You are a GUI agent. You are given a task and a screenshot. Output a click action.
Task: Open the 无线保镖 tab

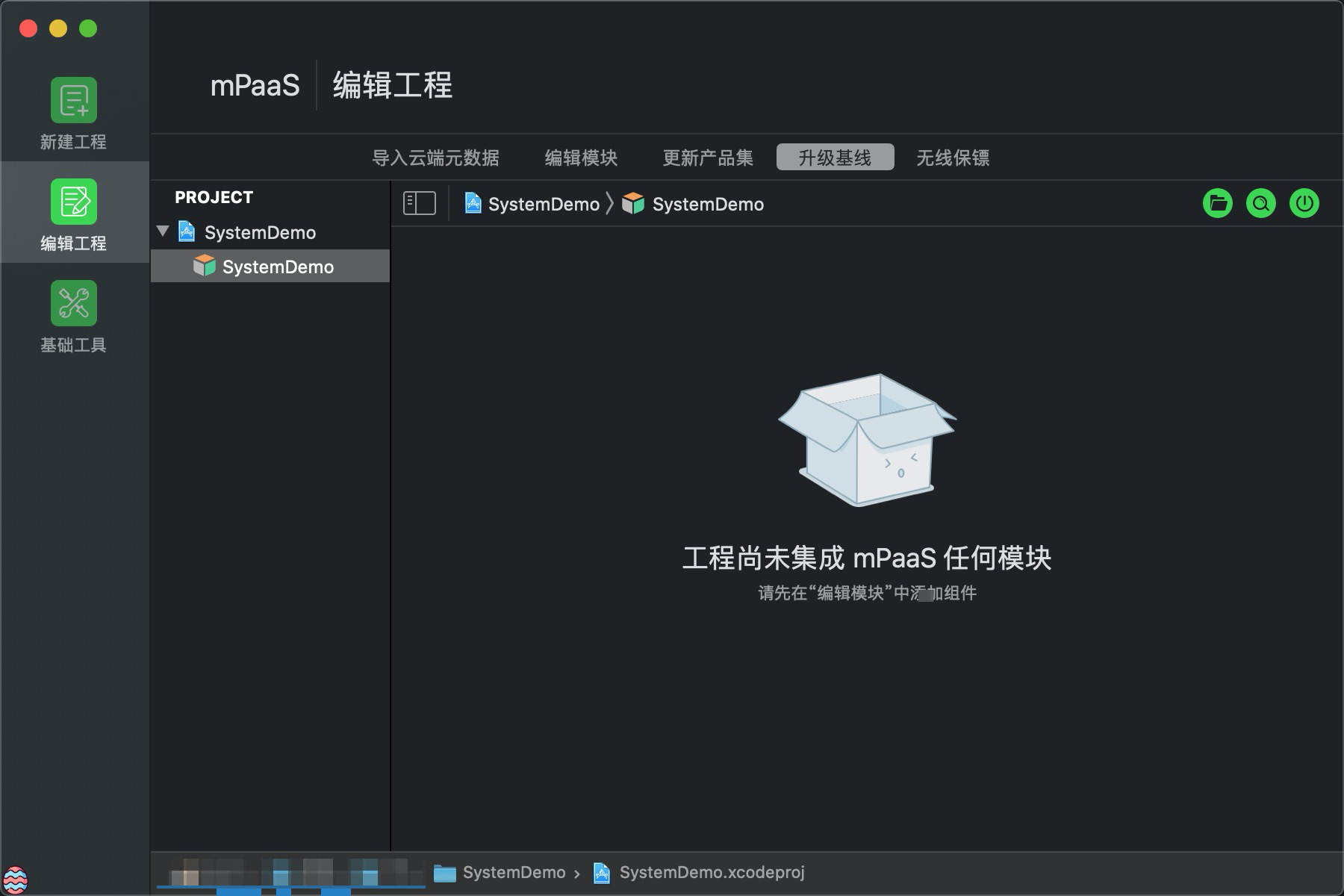pos(953,158)
